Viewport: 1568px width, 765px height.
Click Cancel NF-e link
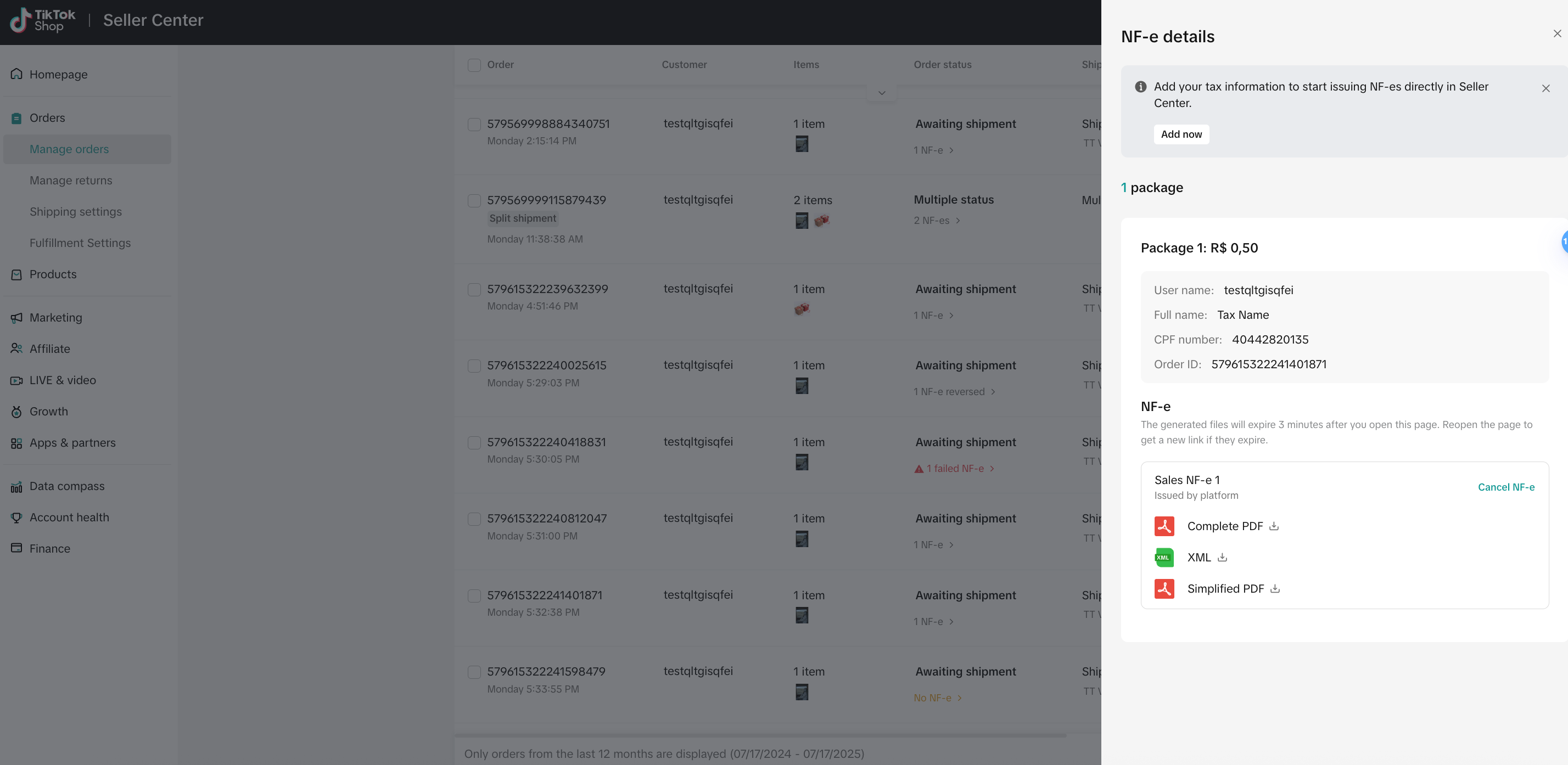point(1506,487)
